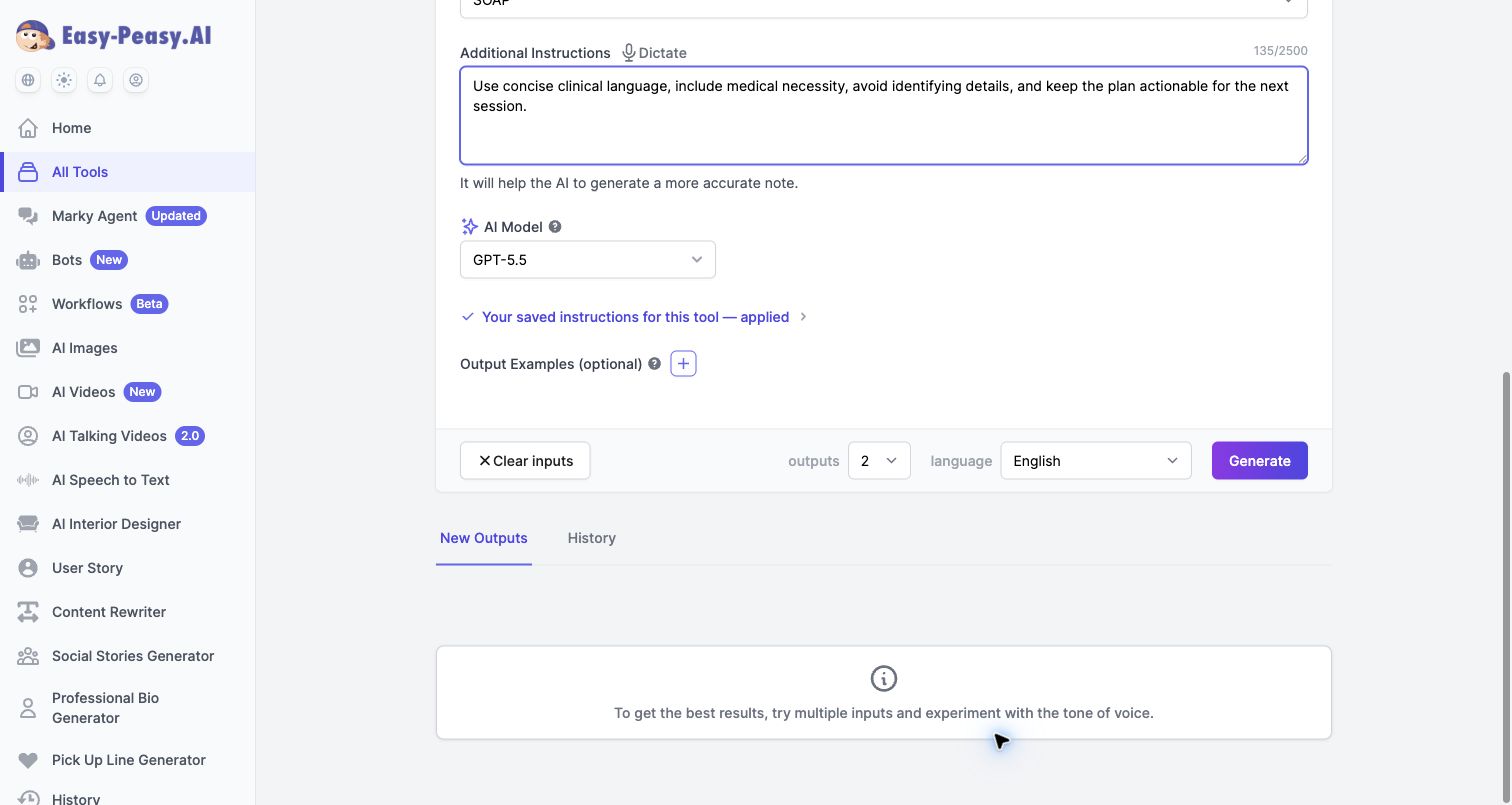
Task: Open the language English dropdown
Action: click(1096, 461)
